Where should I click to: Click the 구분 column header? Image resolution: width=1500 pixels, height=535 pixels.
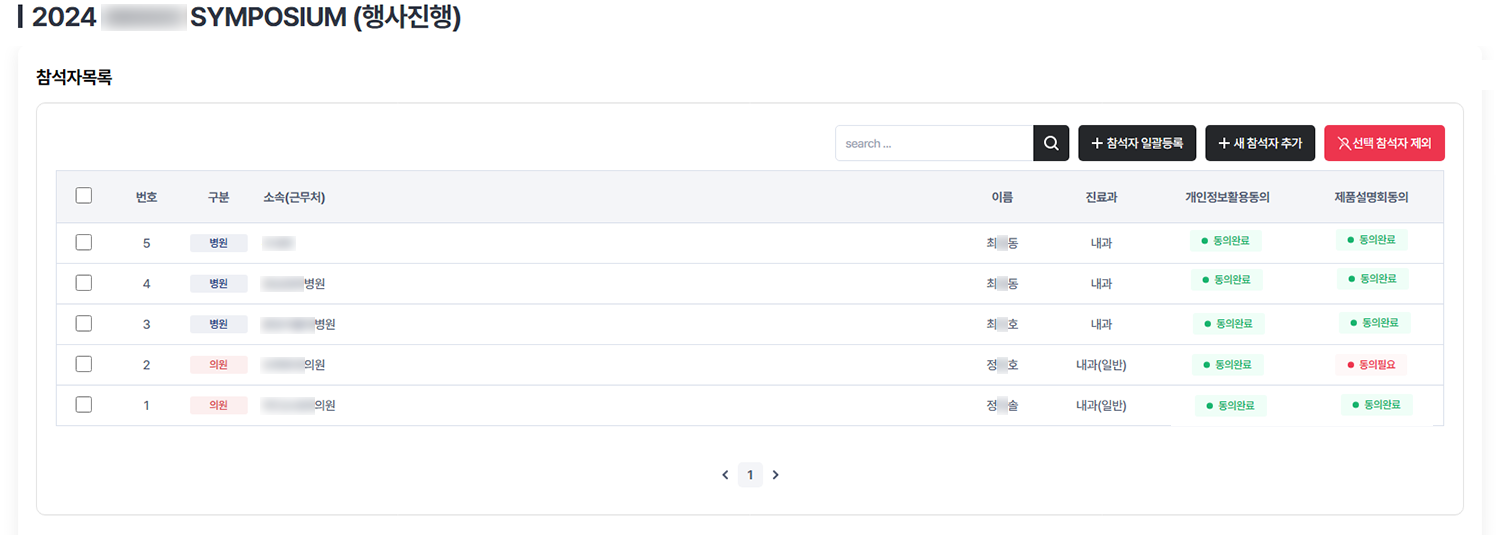coord(218,197)
